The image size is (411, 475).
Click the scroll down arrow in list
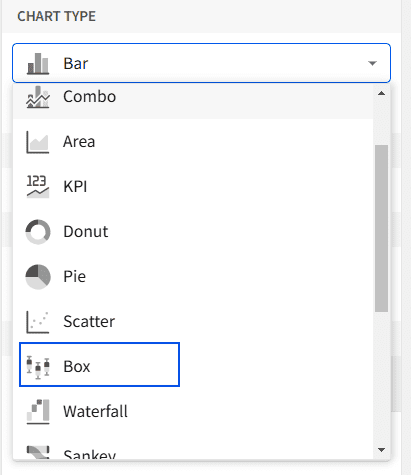pyautogui.click(x=381, y=450)
